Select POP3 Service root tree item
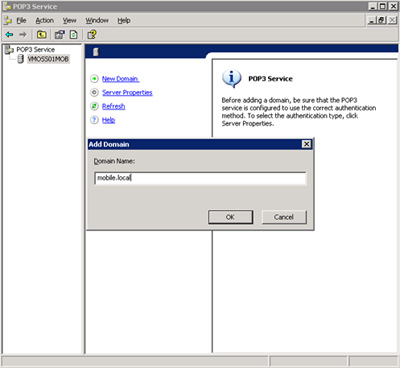400x368 pixels. point(35,49)
